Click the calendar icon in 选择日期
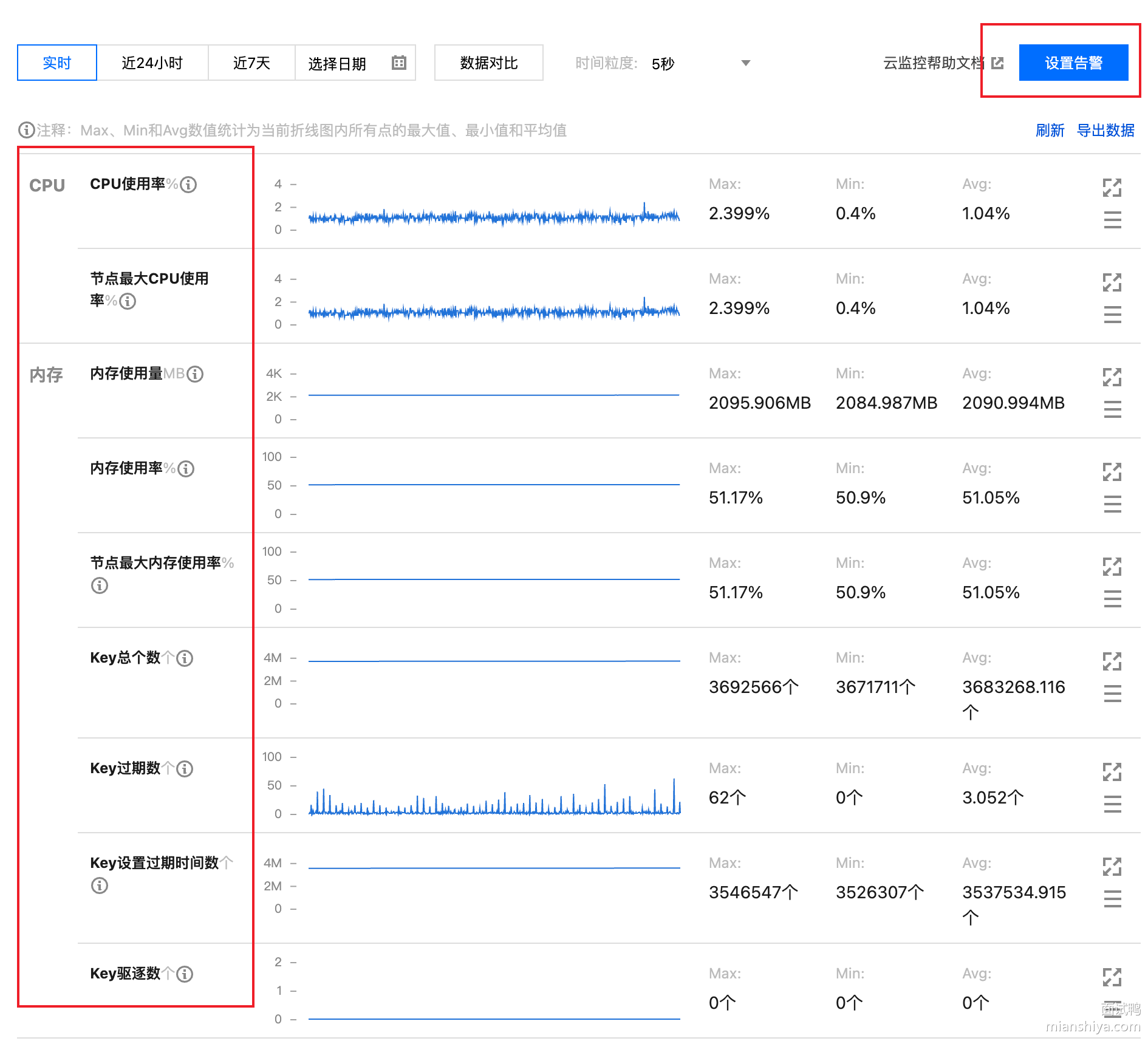Screen dimensions: 1148x1041 point(398,63)
